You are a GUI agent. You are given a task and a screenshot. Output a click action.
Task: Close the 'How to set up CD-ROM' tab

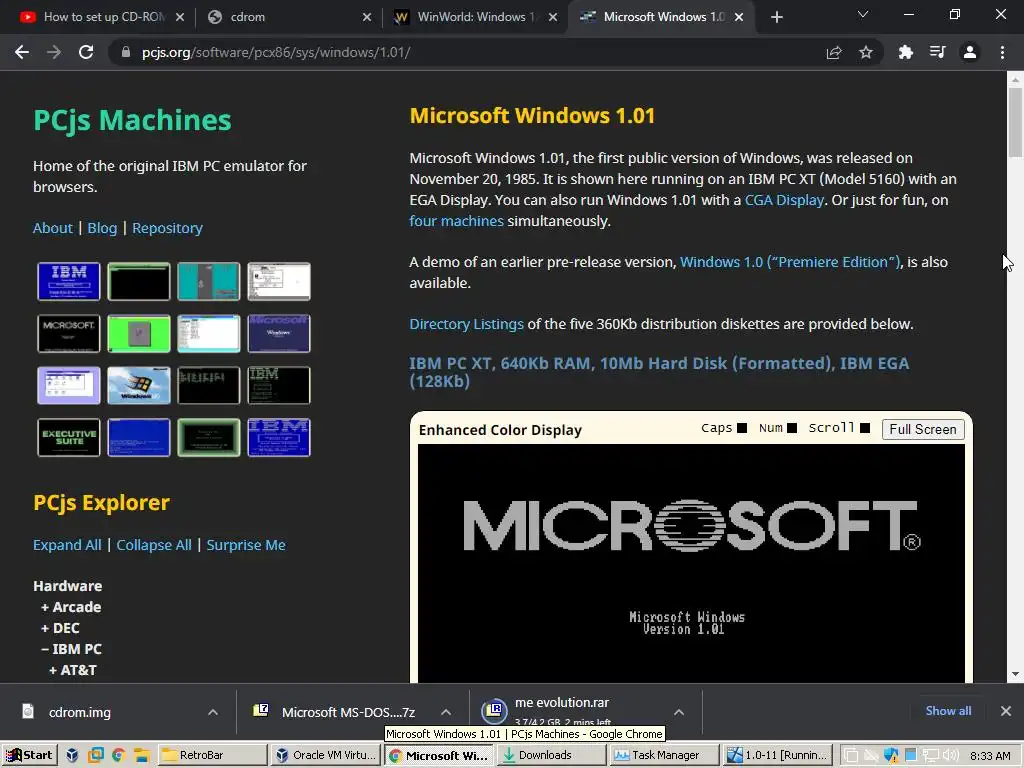(180, 17)
